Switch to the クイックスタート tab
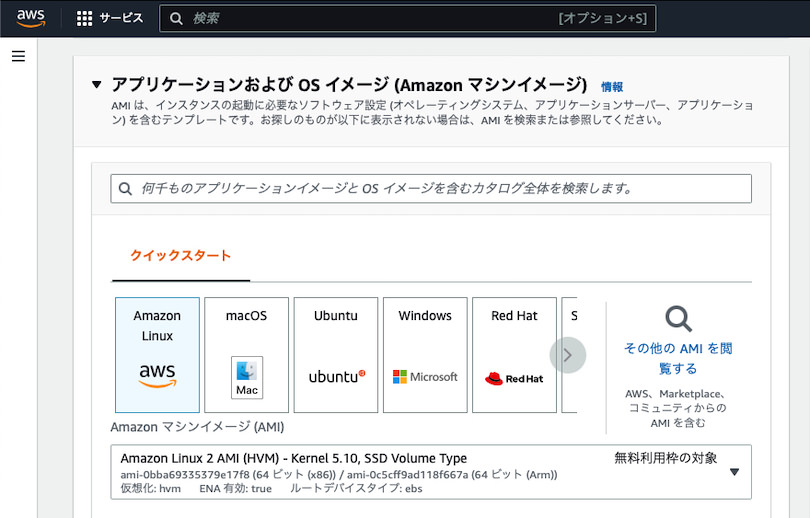This screenshot has height=518, width=810. (180, 256)
